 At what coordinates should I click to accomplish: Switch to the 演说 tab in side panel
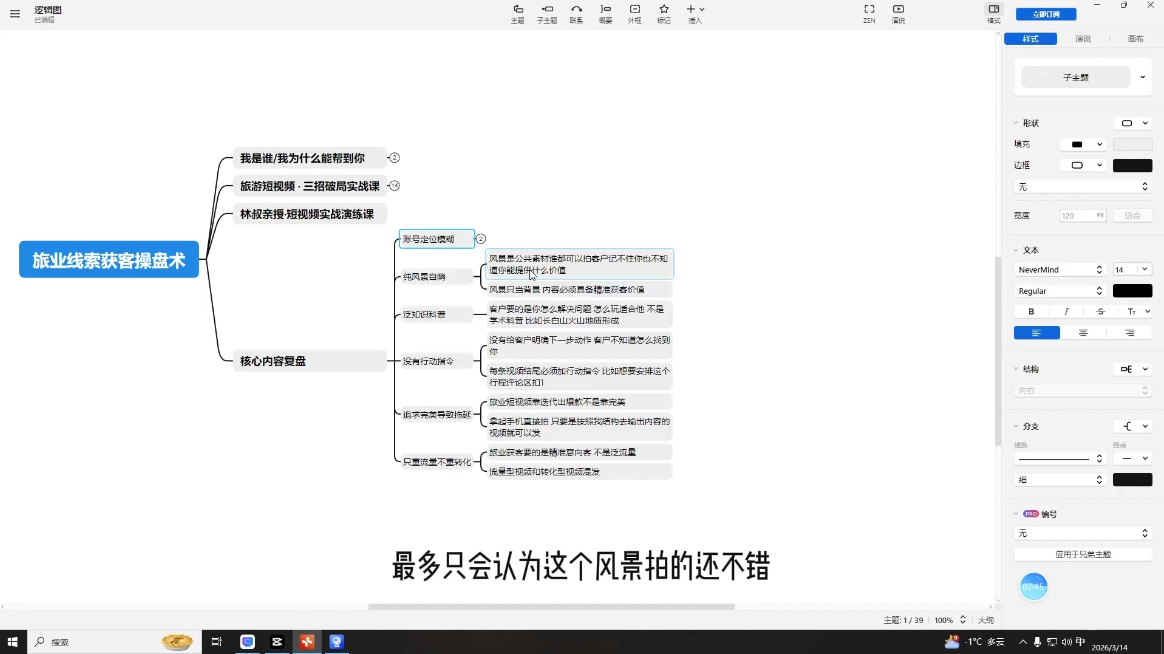click(1083, 39)
